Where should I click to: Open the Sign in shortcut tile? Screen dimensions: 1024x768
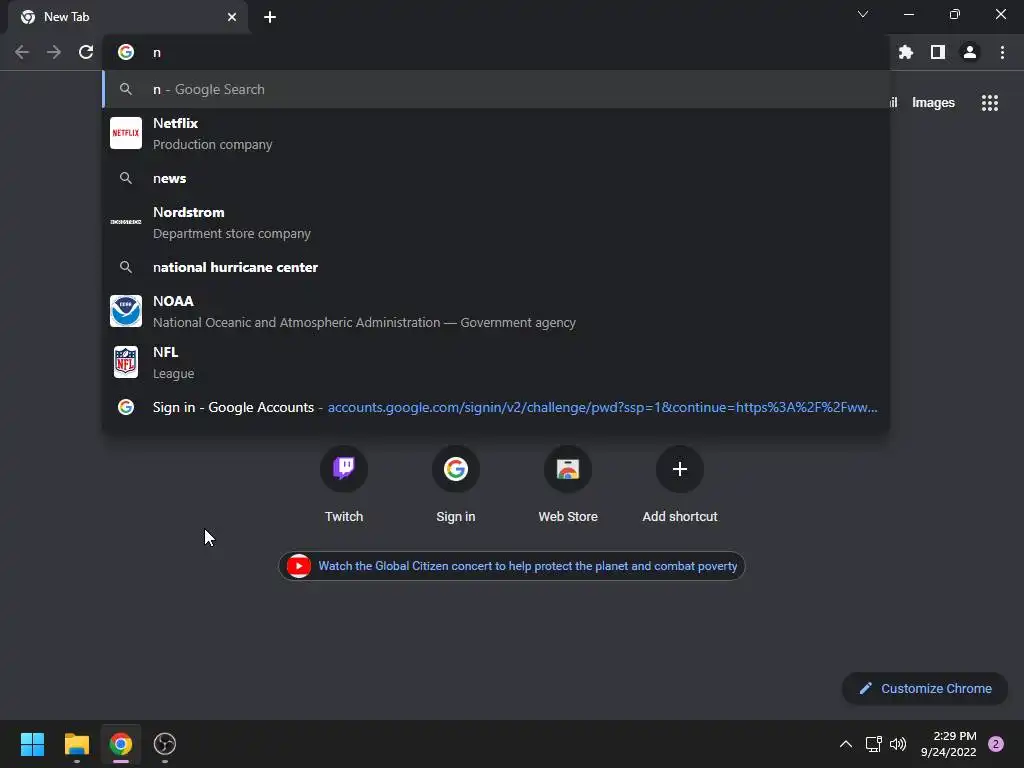456,485
